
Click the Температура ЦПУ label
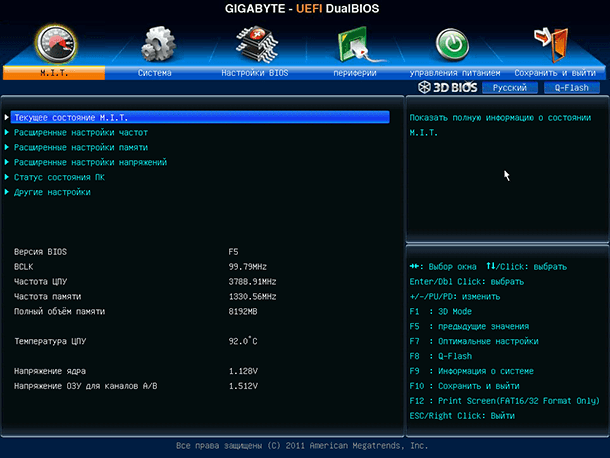(50, 341)
